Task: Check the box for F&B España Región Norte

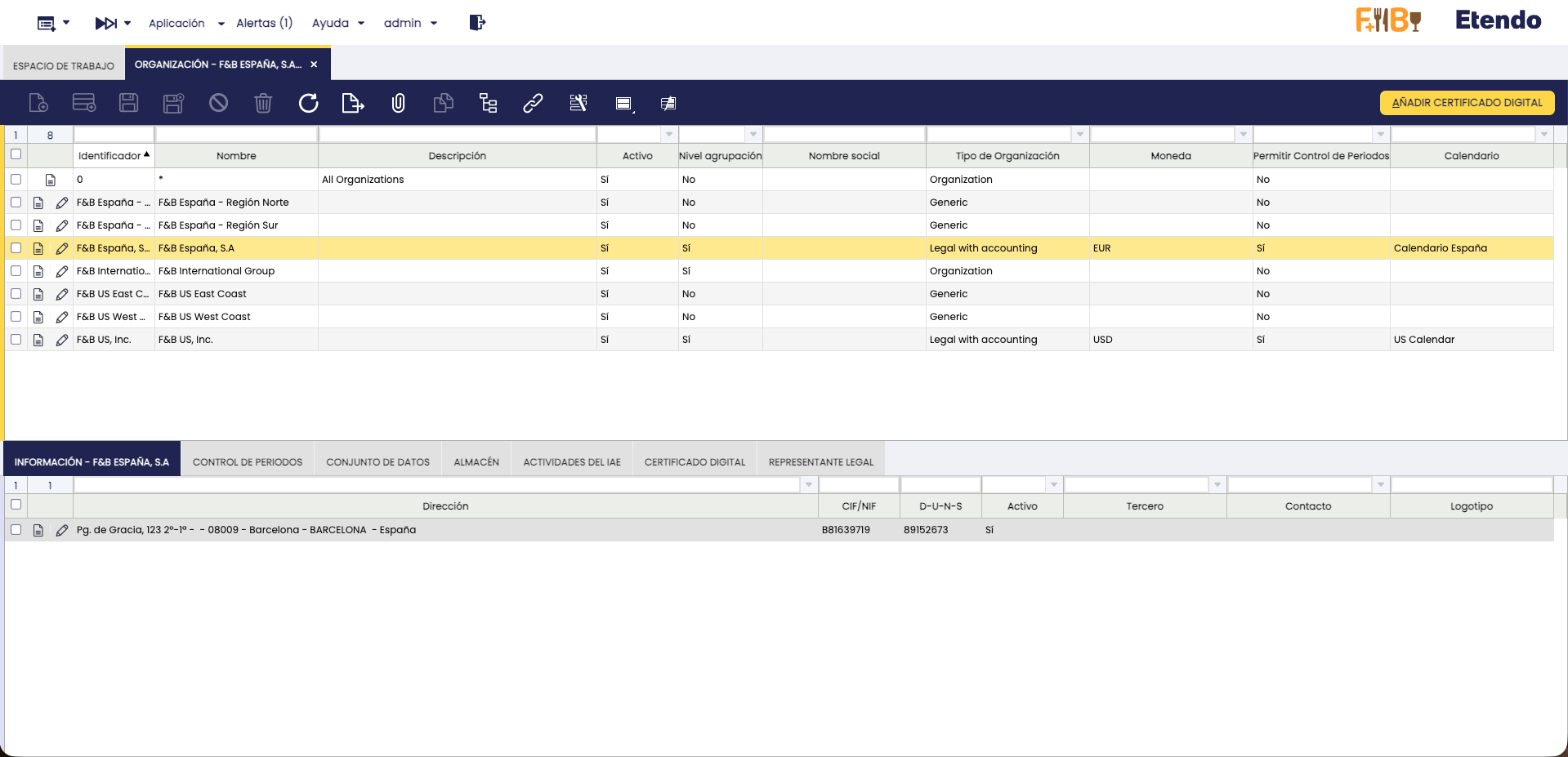Action: (x=16, y=203)
